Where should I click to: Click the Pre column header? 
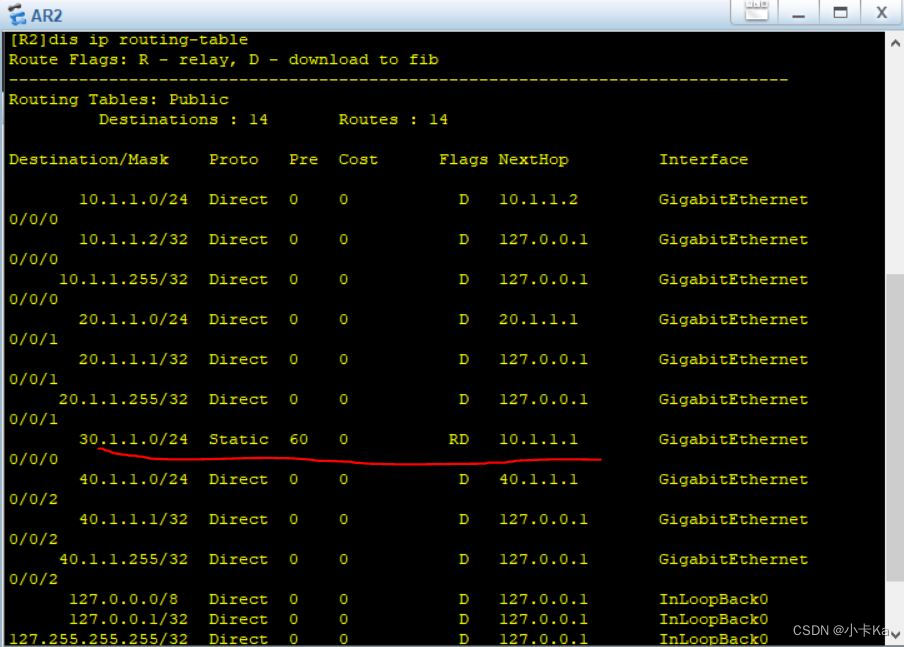coord(303,159)
